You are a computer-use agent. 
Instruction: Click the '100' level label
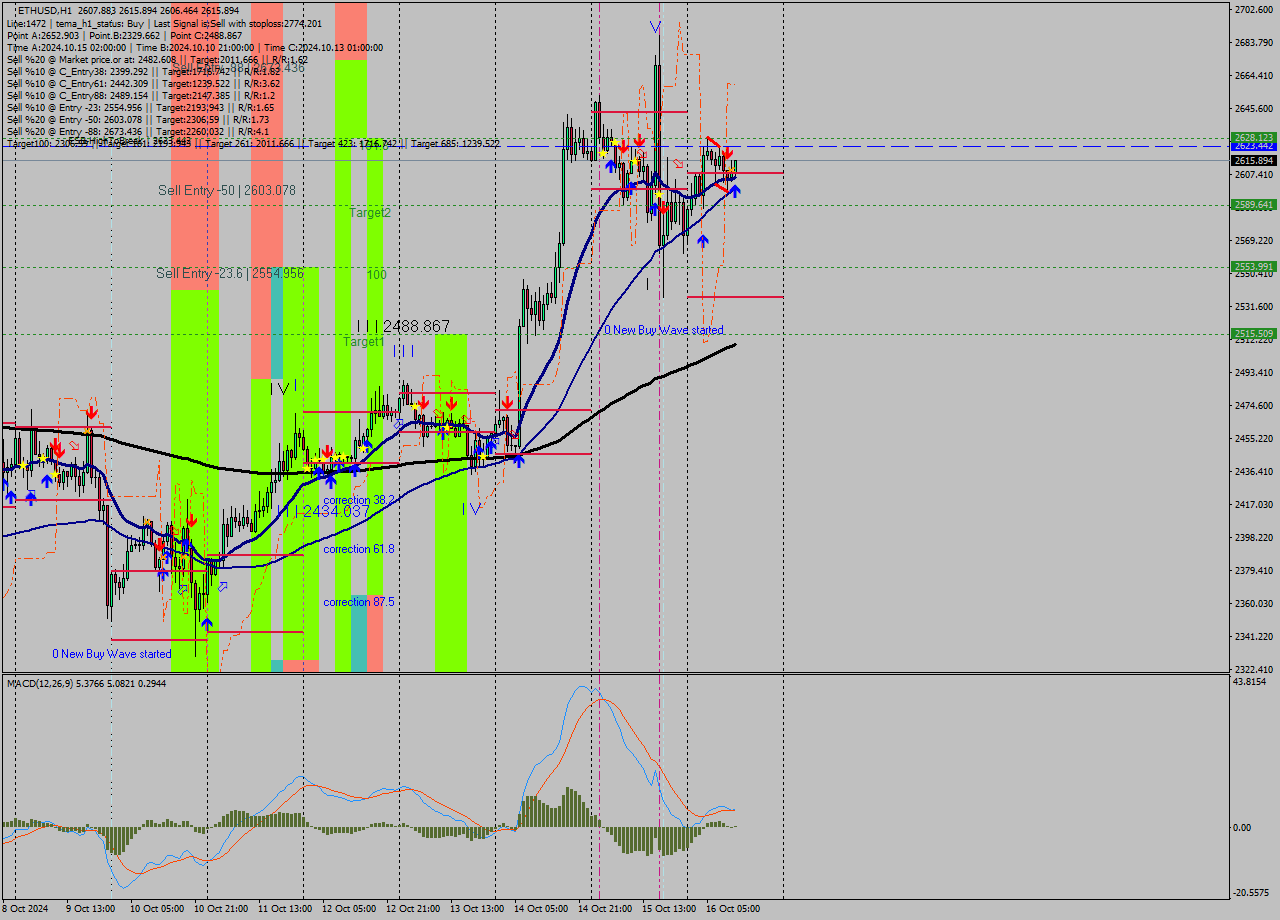[376, 274]
